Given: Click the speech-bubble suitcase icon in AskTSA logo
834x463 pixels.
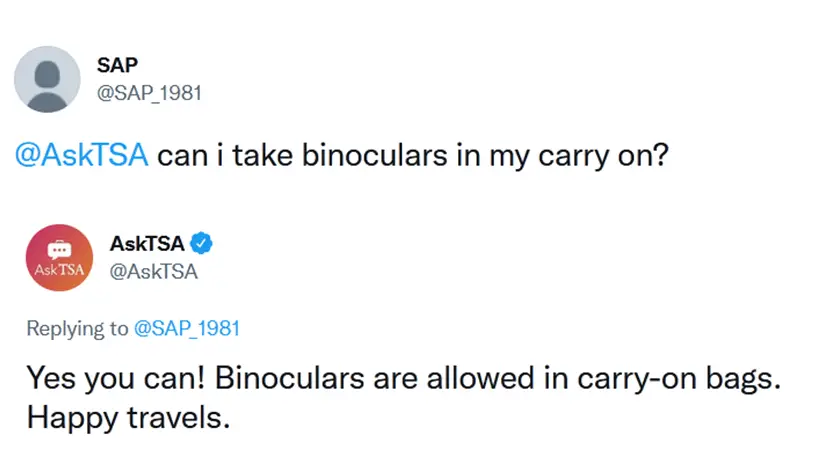Looking at the screenshot, I should (59, 249).
